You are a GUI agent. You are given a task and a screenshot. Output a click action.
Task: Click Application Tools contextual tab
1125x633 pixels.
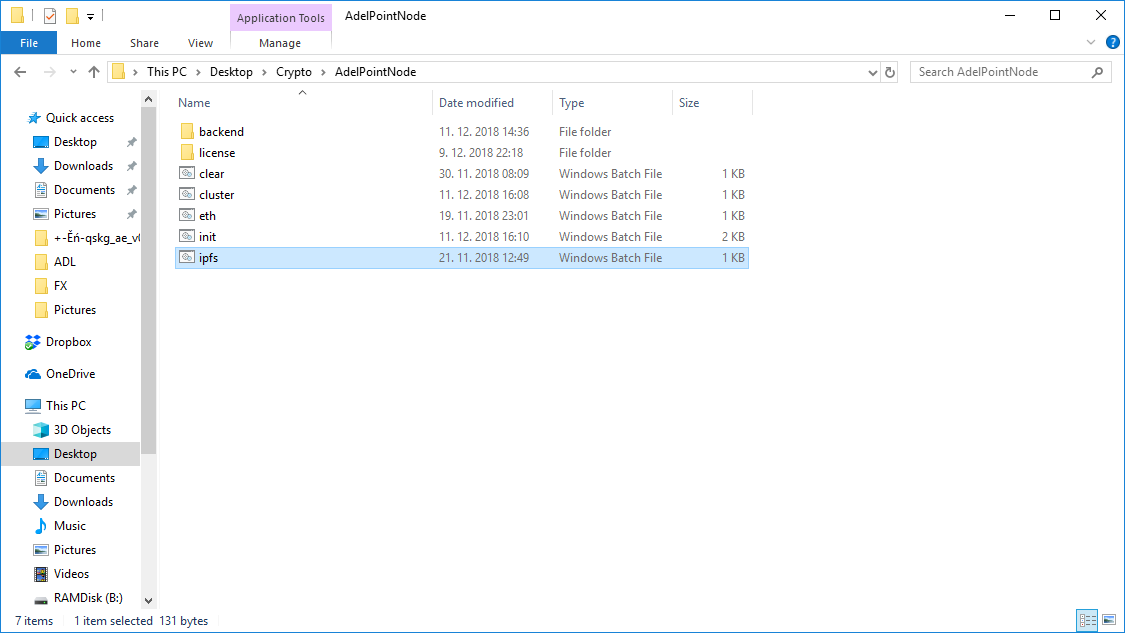pos(281,18)
